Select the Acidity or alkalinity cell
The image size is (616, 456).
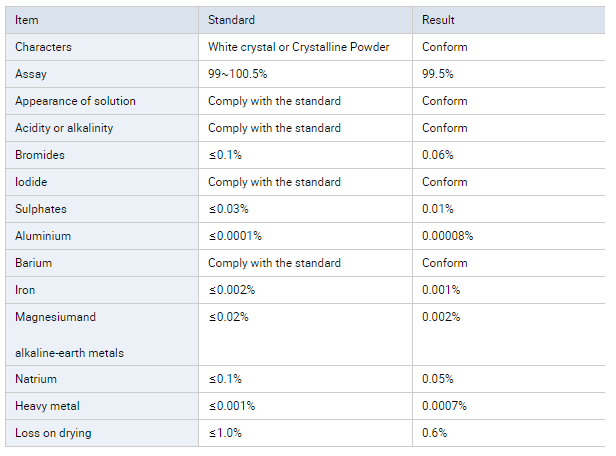click(x=66, y=128)
